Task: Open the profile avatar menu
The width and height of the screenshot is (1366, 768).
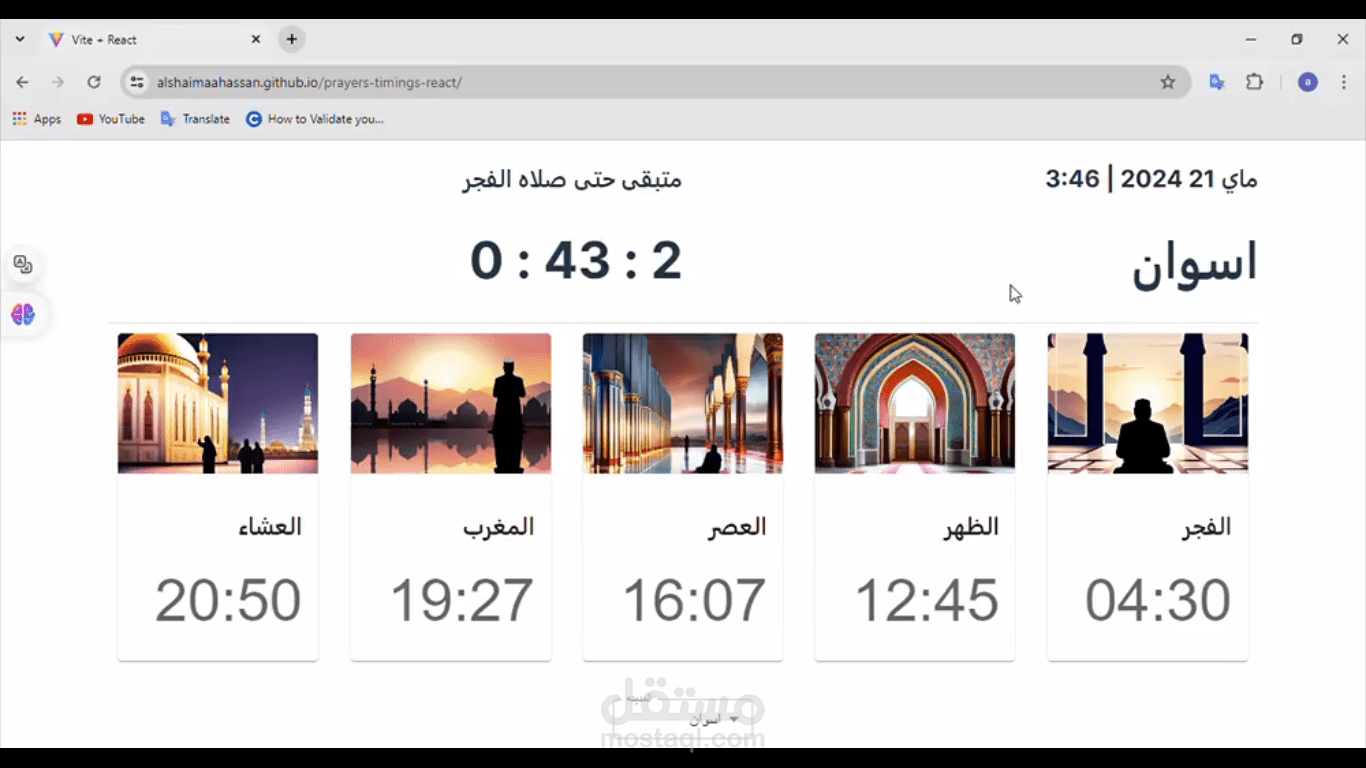Action: click(x=1307, y=82)
